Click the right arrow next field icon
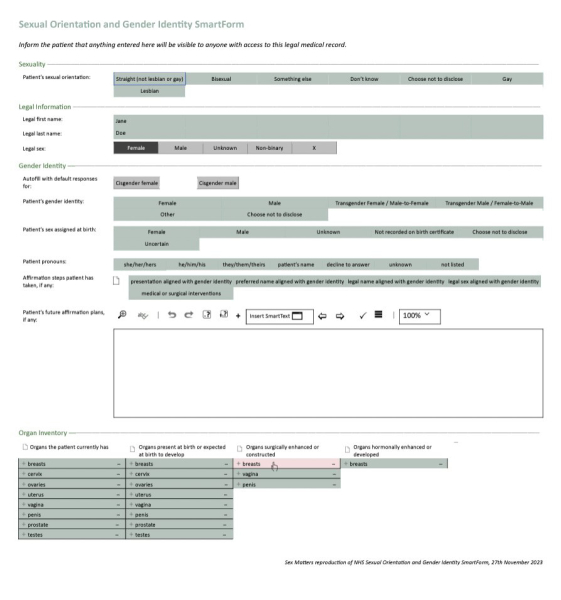Screen dimensions: 561x600 pos(340,316)
